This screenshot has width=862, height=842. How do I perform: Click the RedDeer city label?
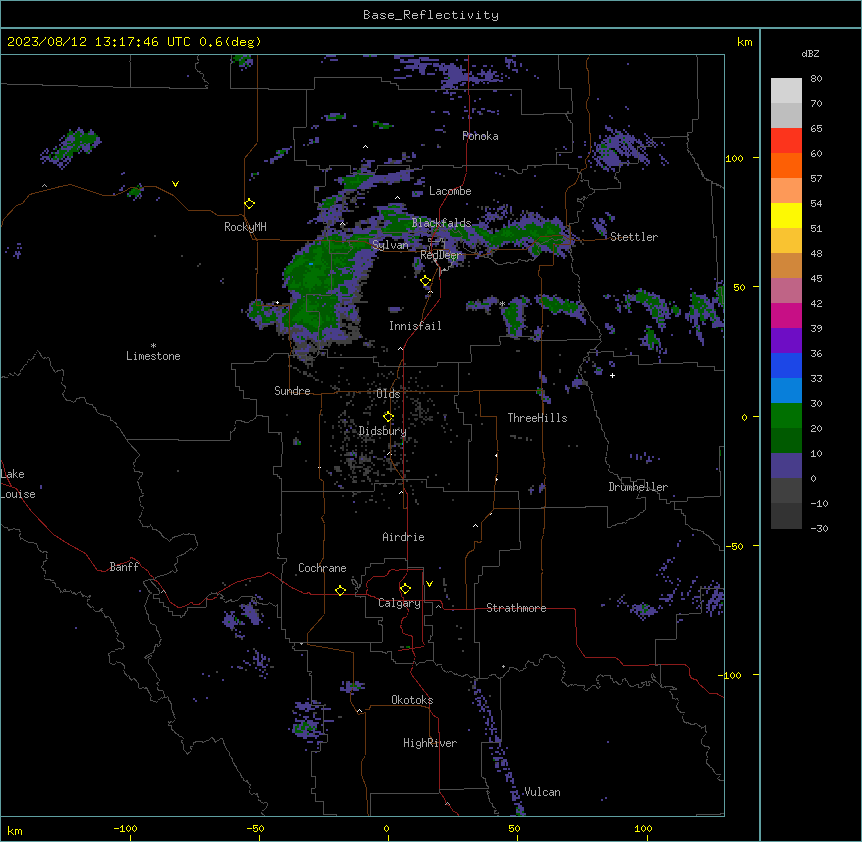(440, 255)
